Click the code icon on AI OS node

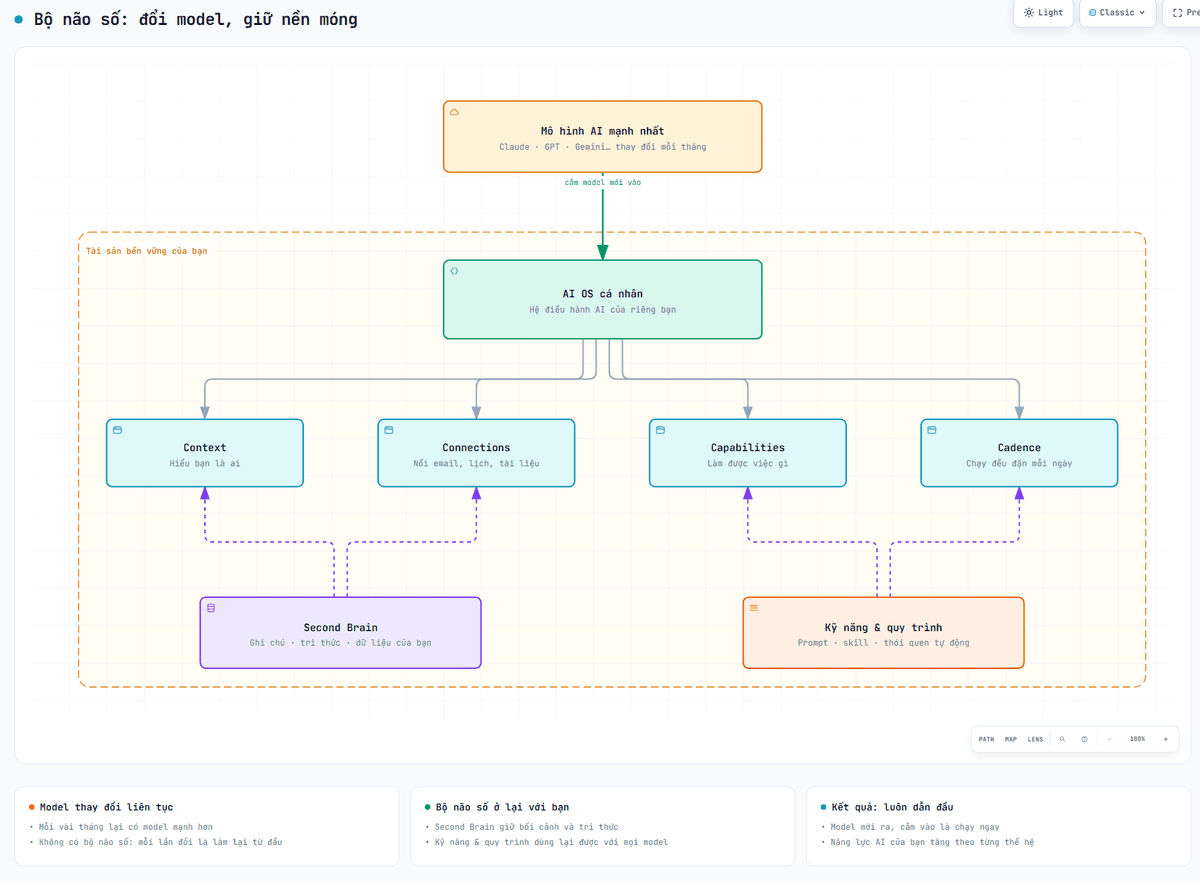pos(454,271)
